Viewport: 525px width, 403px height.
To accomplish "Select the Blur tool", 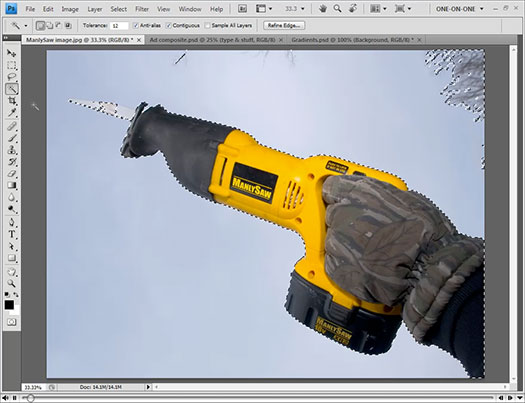I will [11, 197].
